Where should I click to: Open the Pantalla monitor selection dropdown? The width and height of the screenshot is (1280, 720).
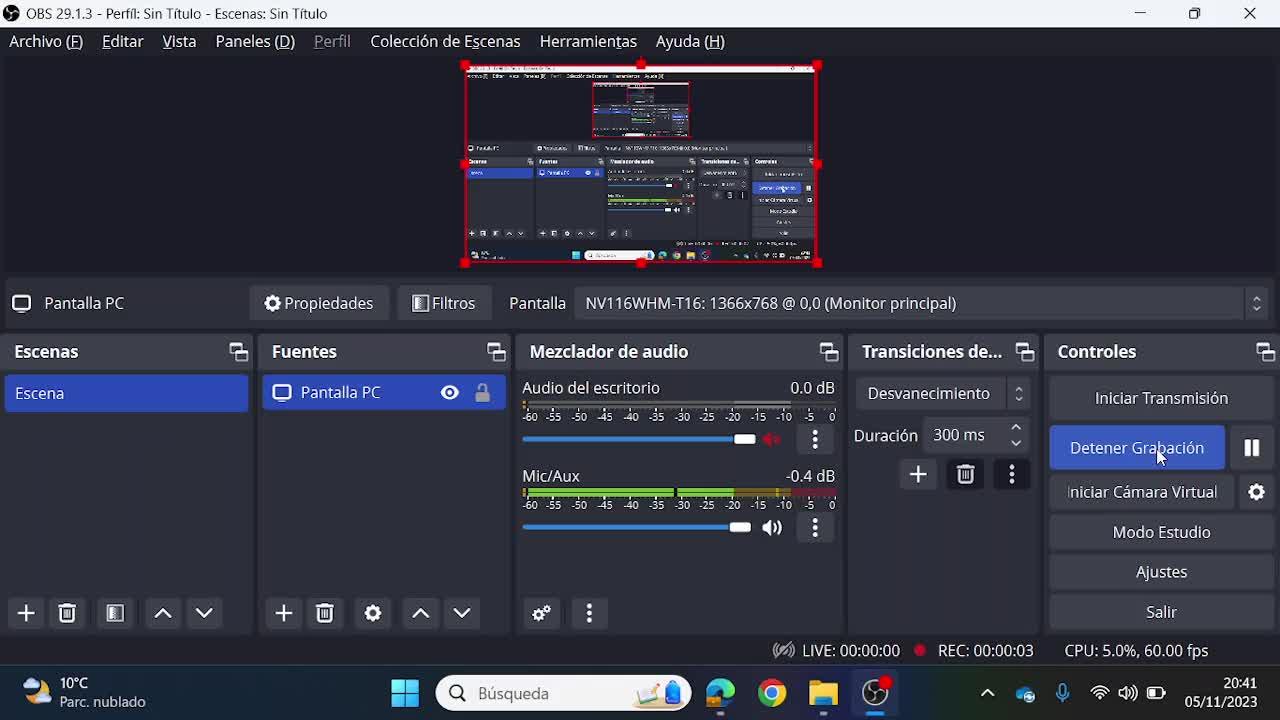click(922, 303)
